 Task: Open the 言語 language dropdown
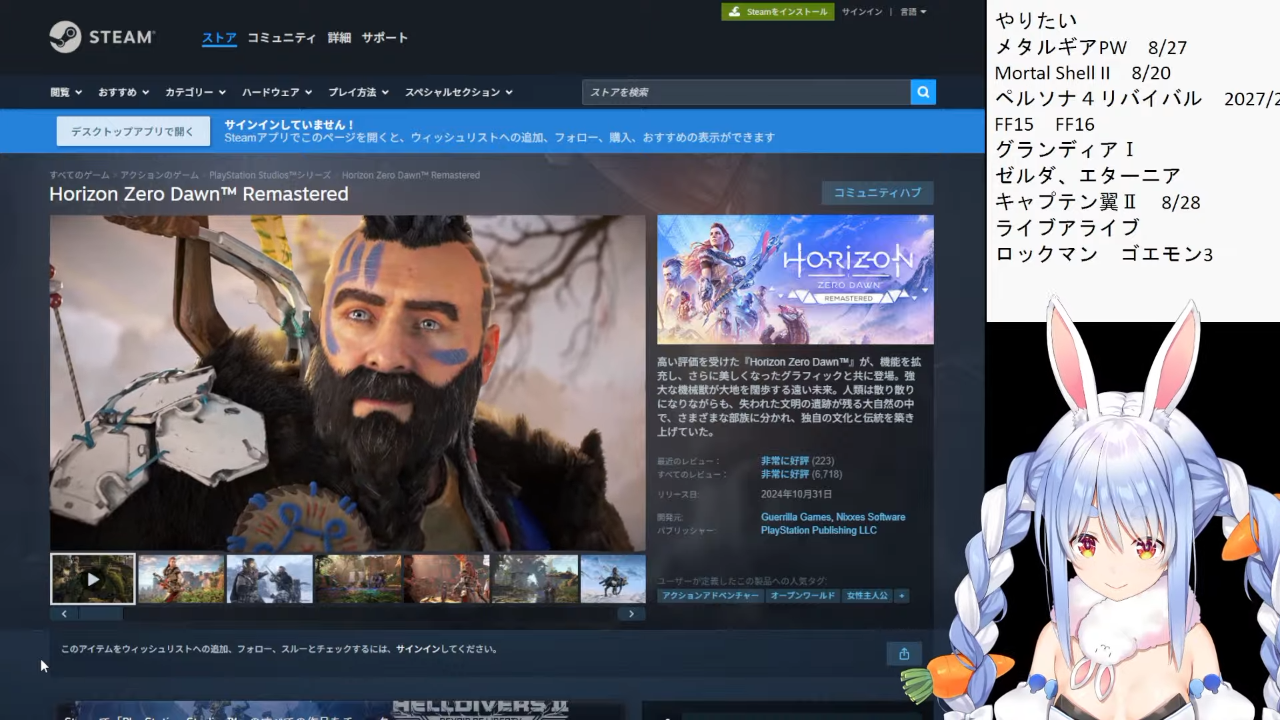[913, 12]
